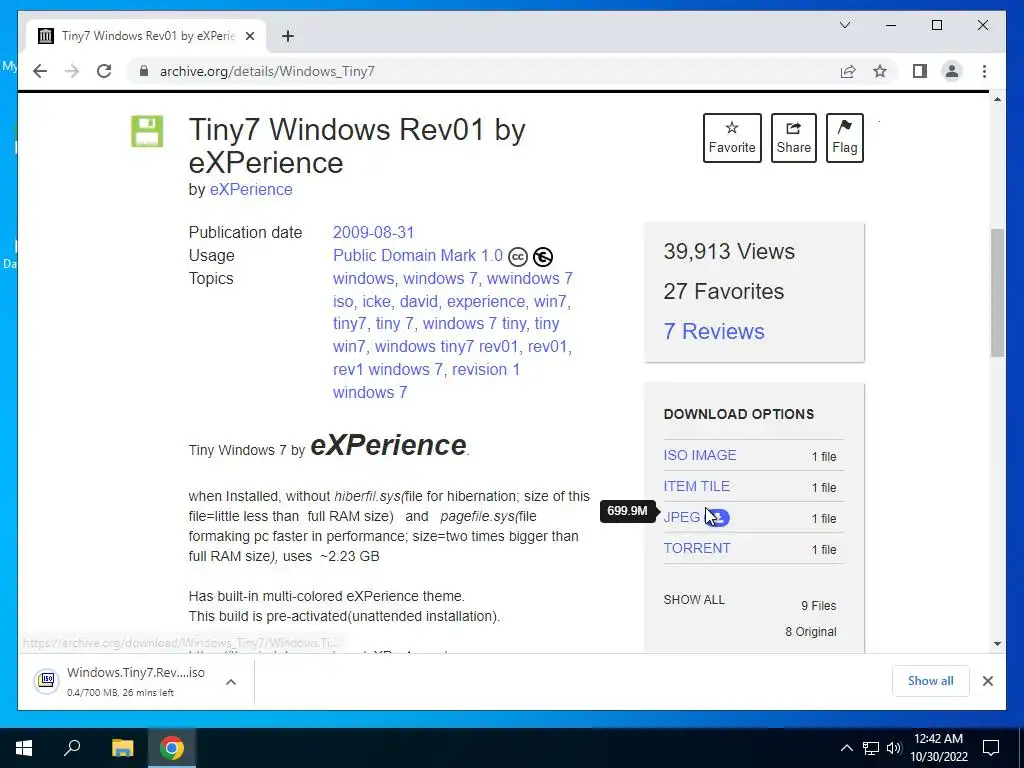Screen dimensions: 1024x768
Task: Share this page via address bar icon
Action: coord(848,71)
